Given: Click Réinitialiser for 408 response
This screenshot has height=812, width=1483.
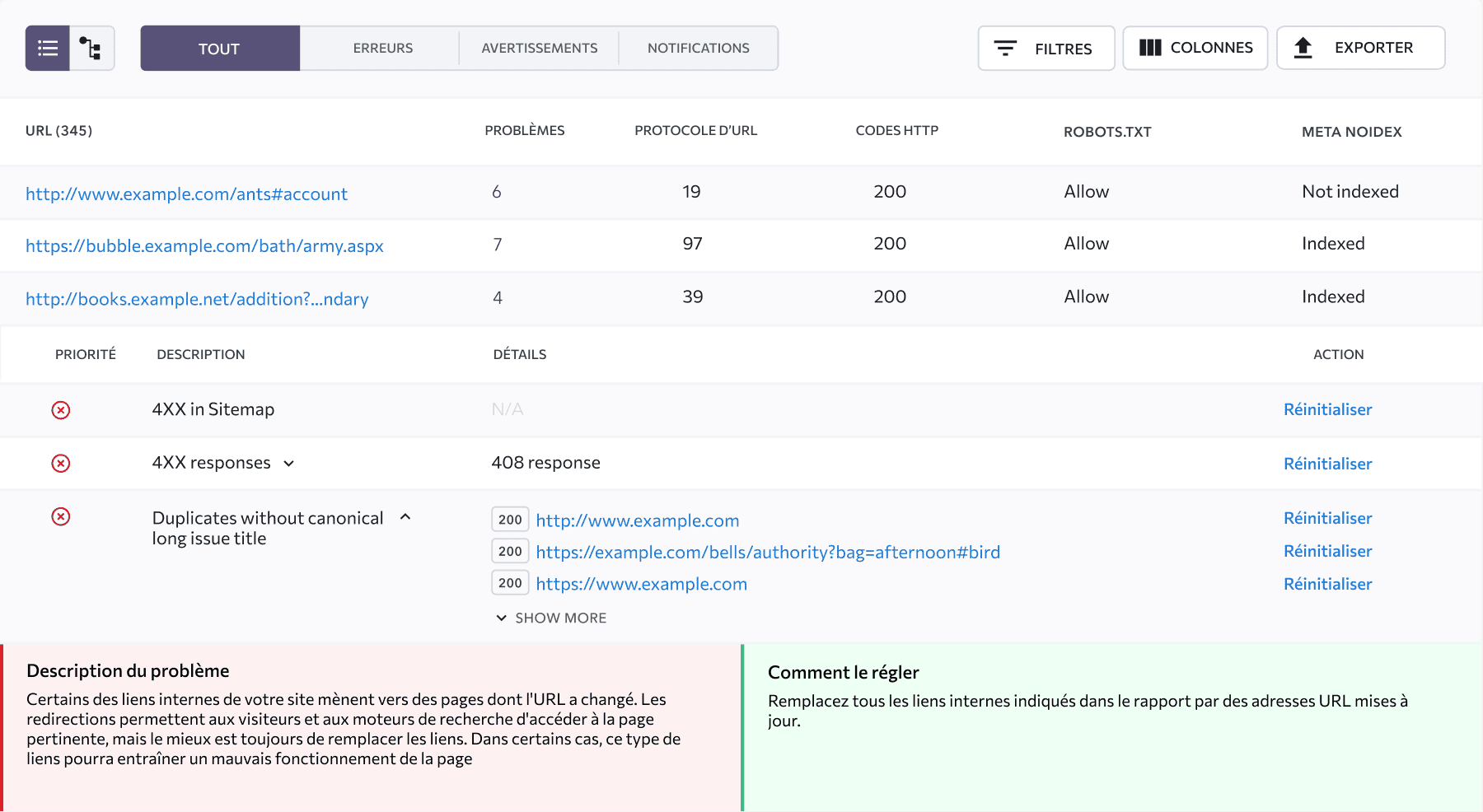Looking at the screenshot, I should pyautogui.click(x=1328, y=464).
